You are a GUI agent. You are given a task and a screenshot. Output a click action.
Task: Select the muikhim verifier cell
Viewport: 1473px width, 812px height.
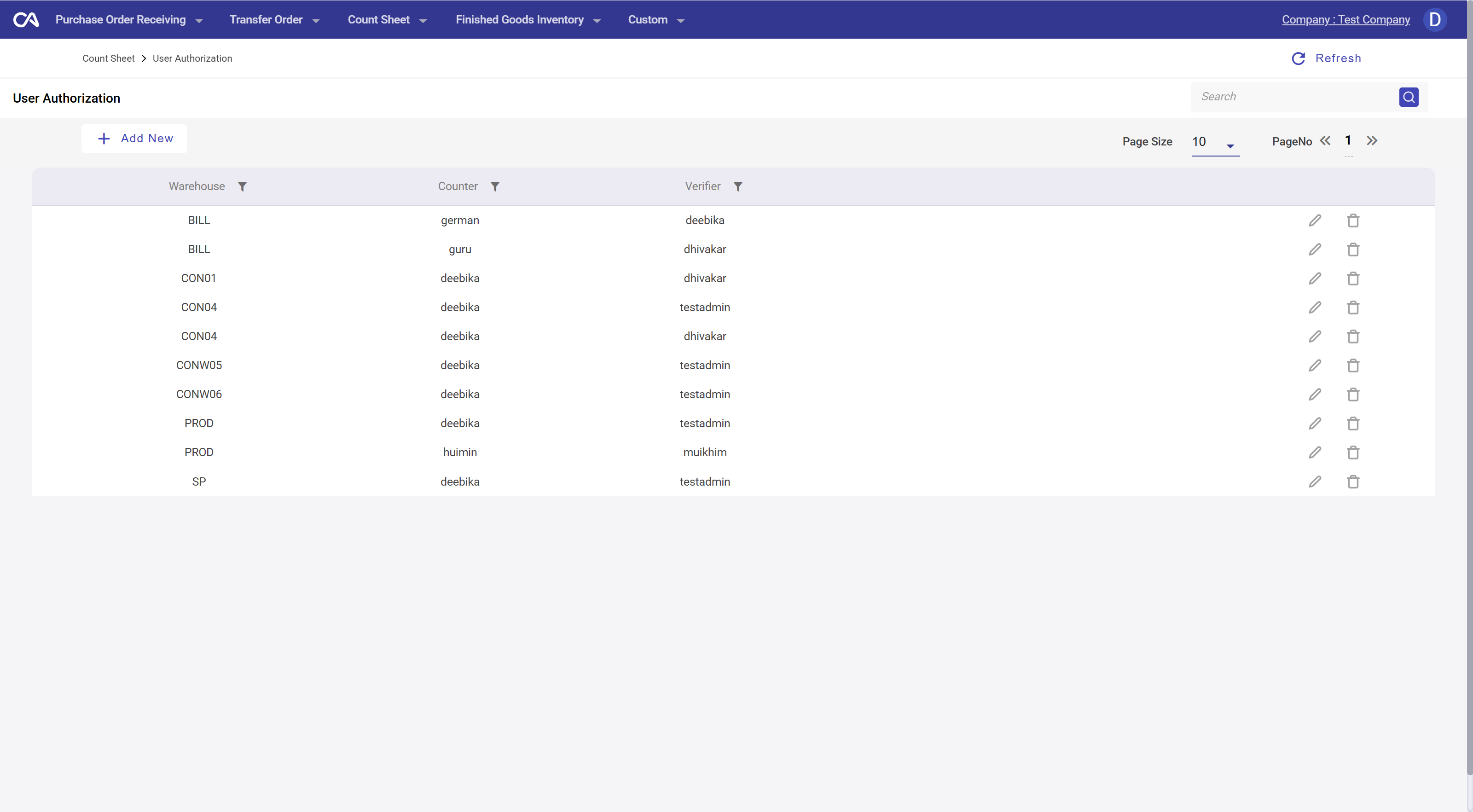coord(705,453)
